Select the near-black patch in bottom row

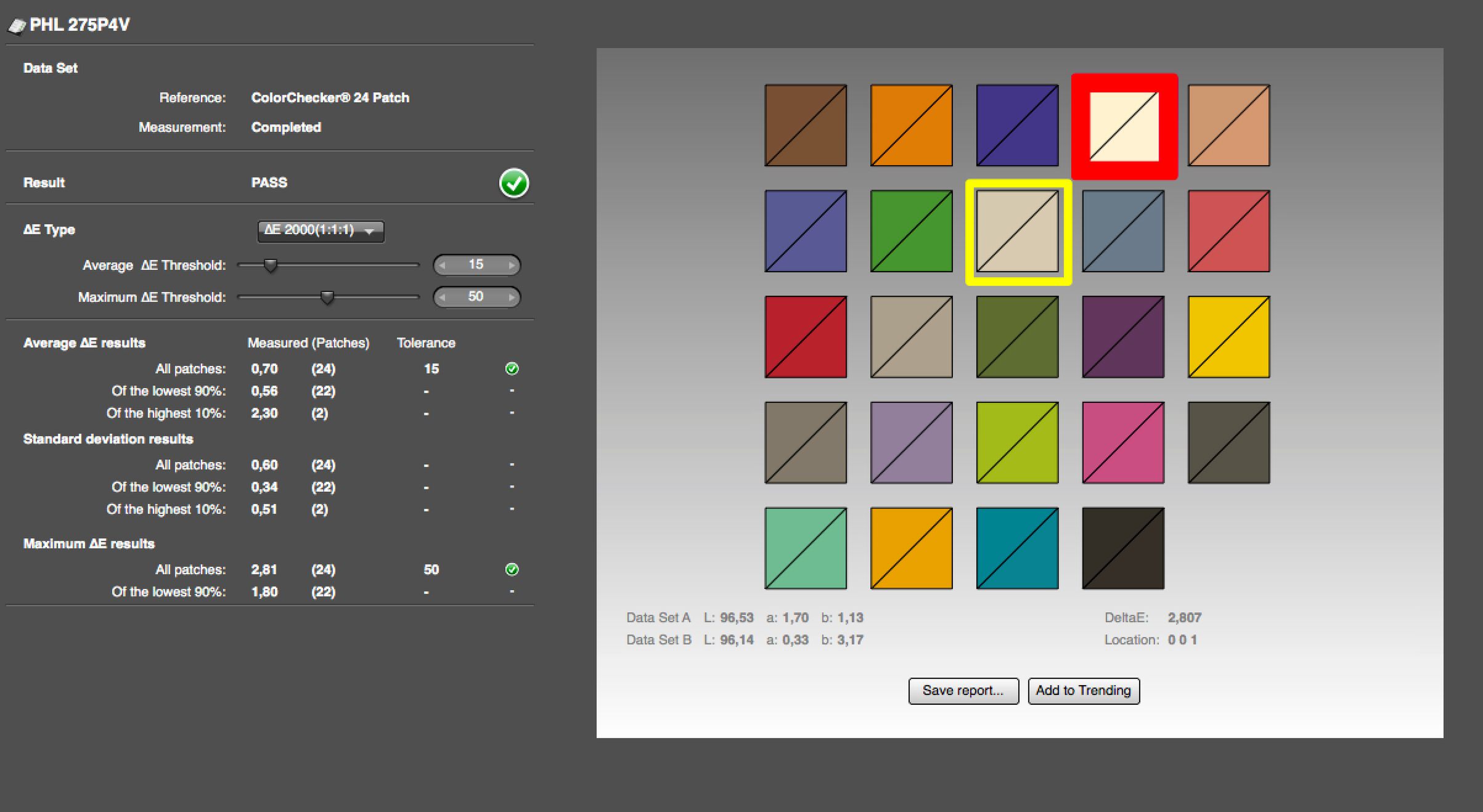[x=1123, y=548]
